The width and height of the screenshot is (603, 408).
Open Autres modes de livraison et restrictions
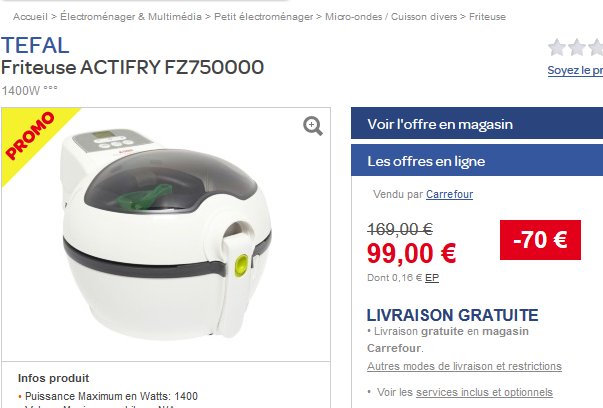tap(464, 366)
